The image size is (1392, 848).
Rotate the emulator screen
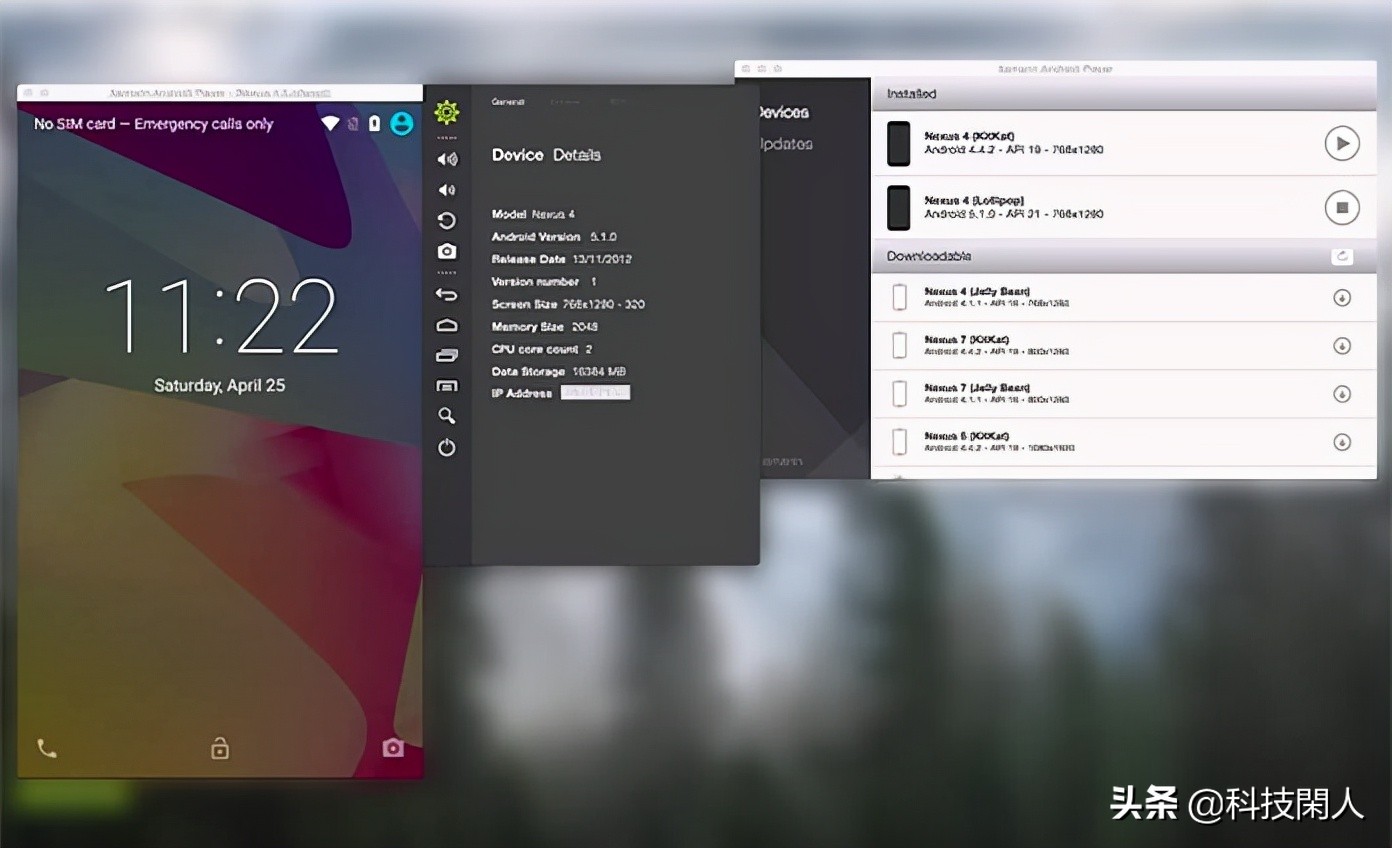pyautogui.click(x=447, y=221)
